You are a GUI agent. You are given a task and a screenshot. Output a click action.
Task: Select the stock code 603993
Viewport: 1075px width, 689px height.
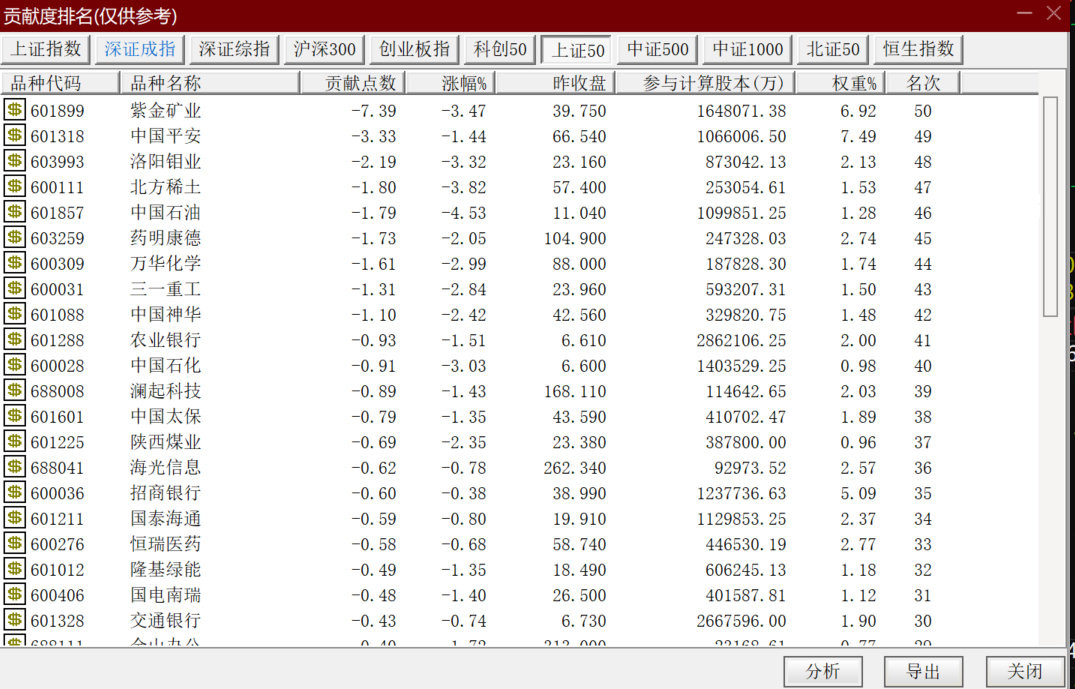(x=58, y=162)
